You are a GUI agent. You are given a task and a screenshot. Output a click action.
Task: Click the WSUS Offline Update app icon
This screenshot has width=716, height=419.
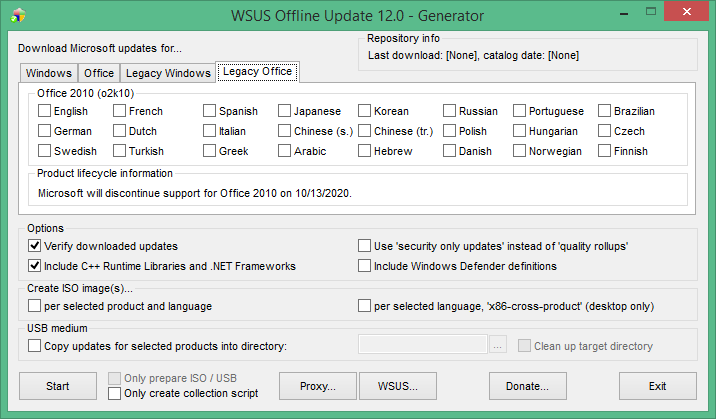click(x=18, y=16)
